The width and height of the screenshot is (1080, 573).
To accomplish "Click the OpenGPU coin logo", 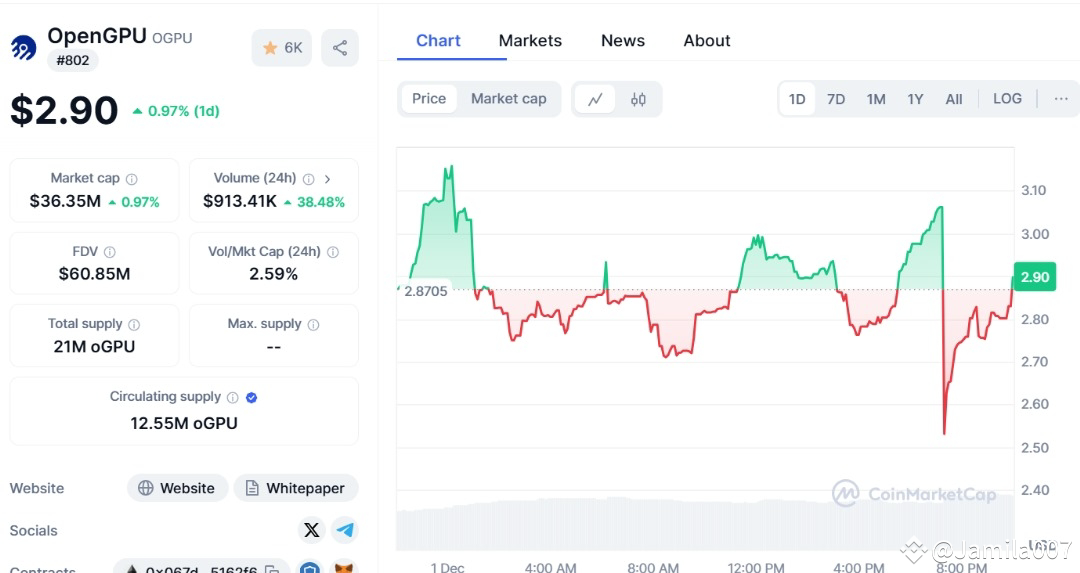I will point(23,48).
